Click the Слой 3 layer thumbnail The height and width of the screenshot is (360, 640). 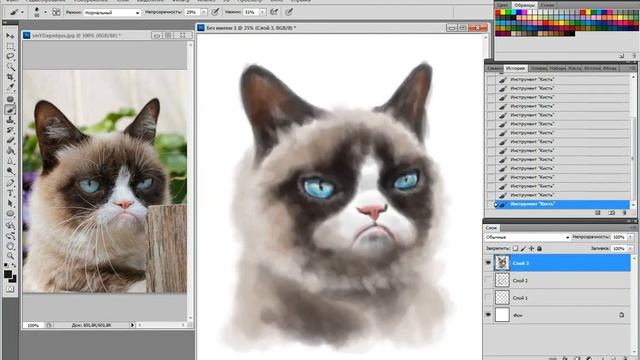click(502, 263)
